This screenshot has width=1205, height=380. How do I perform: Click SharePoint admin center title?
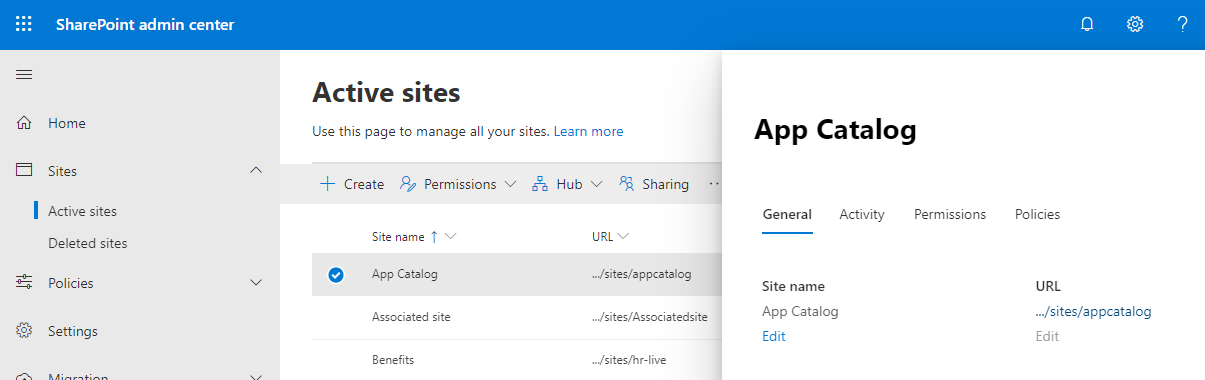(145, 24)
